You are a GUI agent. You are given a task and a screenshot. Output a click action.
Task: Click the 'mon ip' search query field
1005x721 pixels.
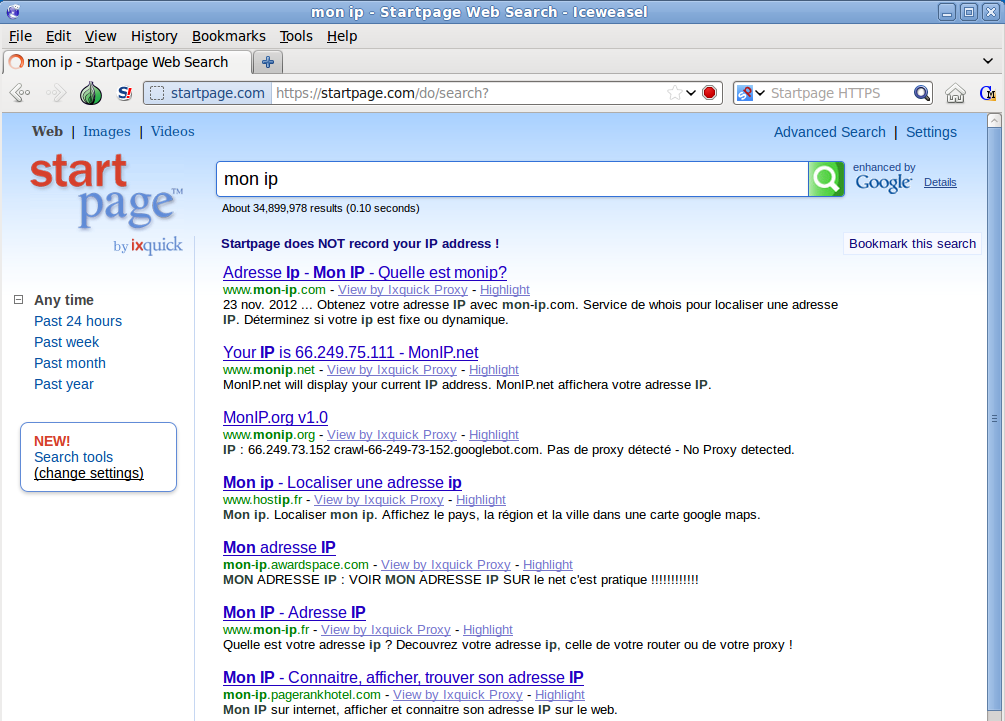click(512, 179)
